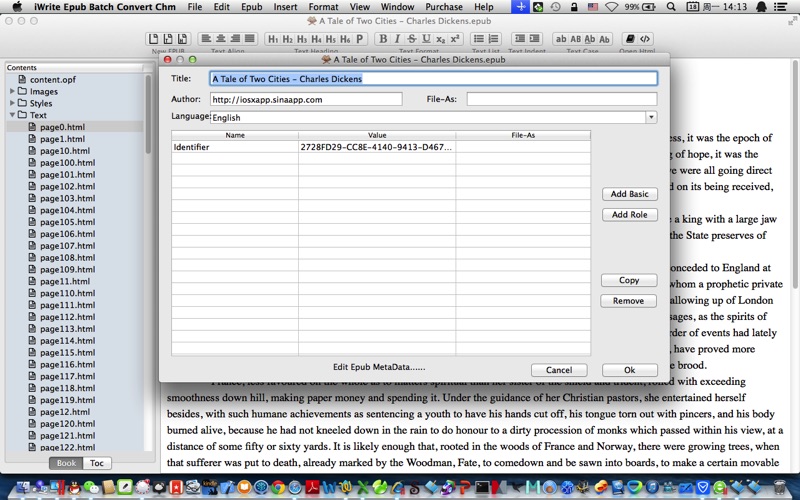Insert numbered list
Screen dimensions: 800x500
pos(493,39)
